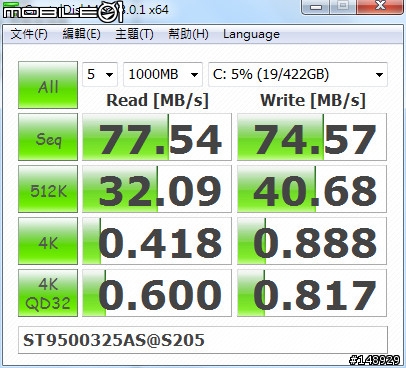Screen dimensions: 406x368
Task: Select Seq read value 77.54
Action: (x=157, y=137)
